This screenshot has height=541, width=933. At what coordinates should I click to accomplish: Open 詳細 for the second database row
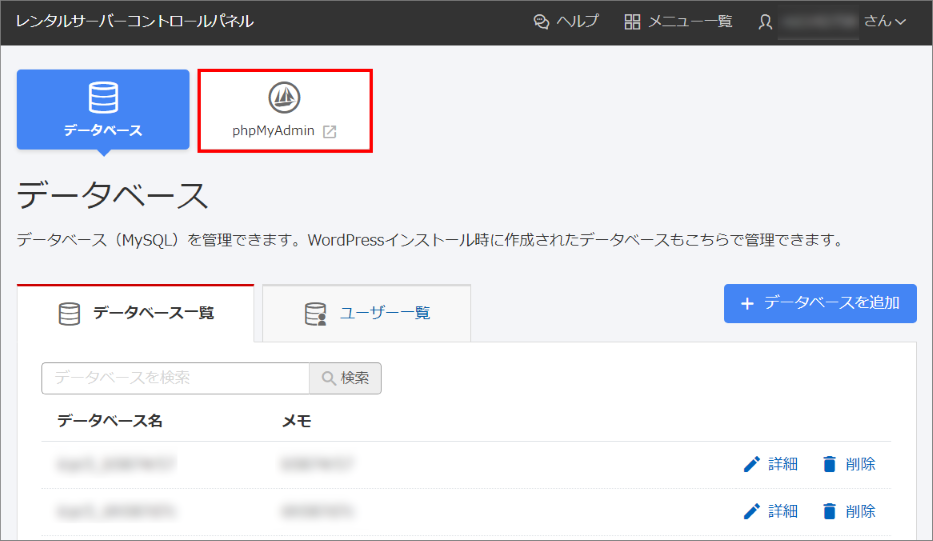(x=771, y=511)
